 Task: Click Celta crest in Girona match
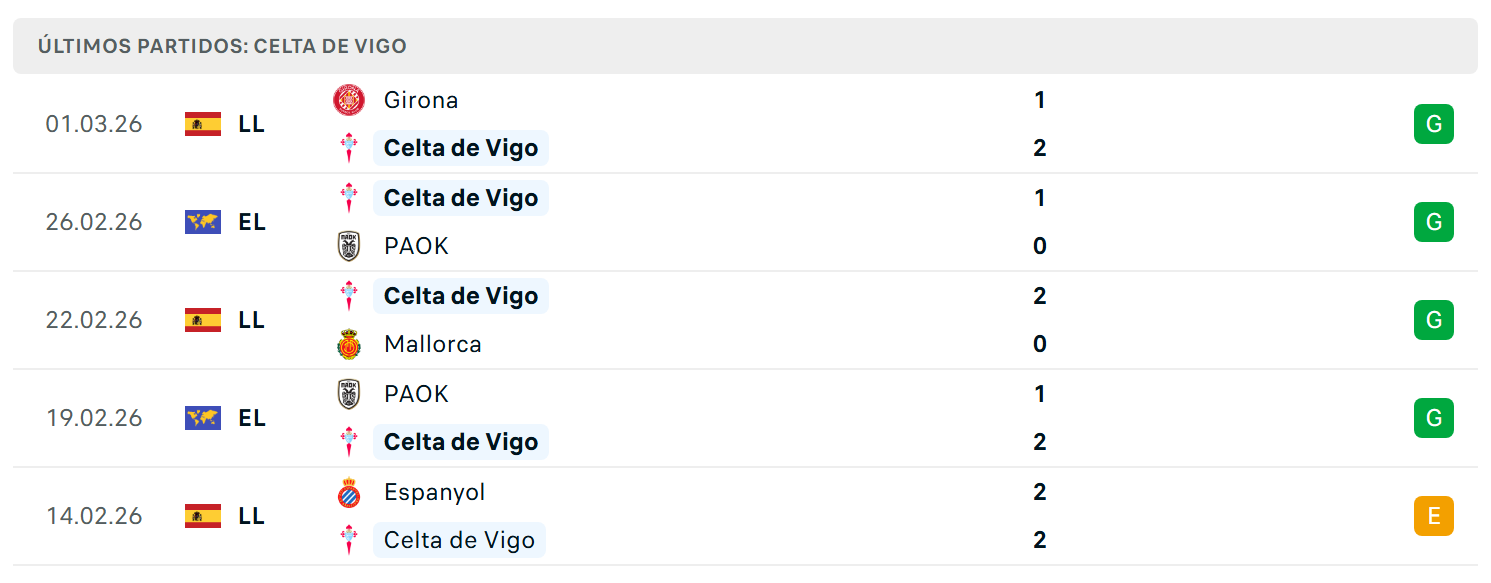click(x=349, y=148)
